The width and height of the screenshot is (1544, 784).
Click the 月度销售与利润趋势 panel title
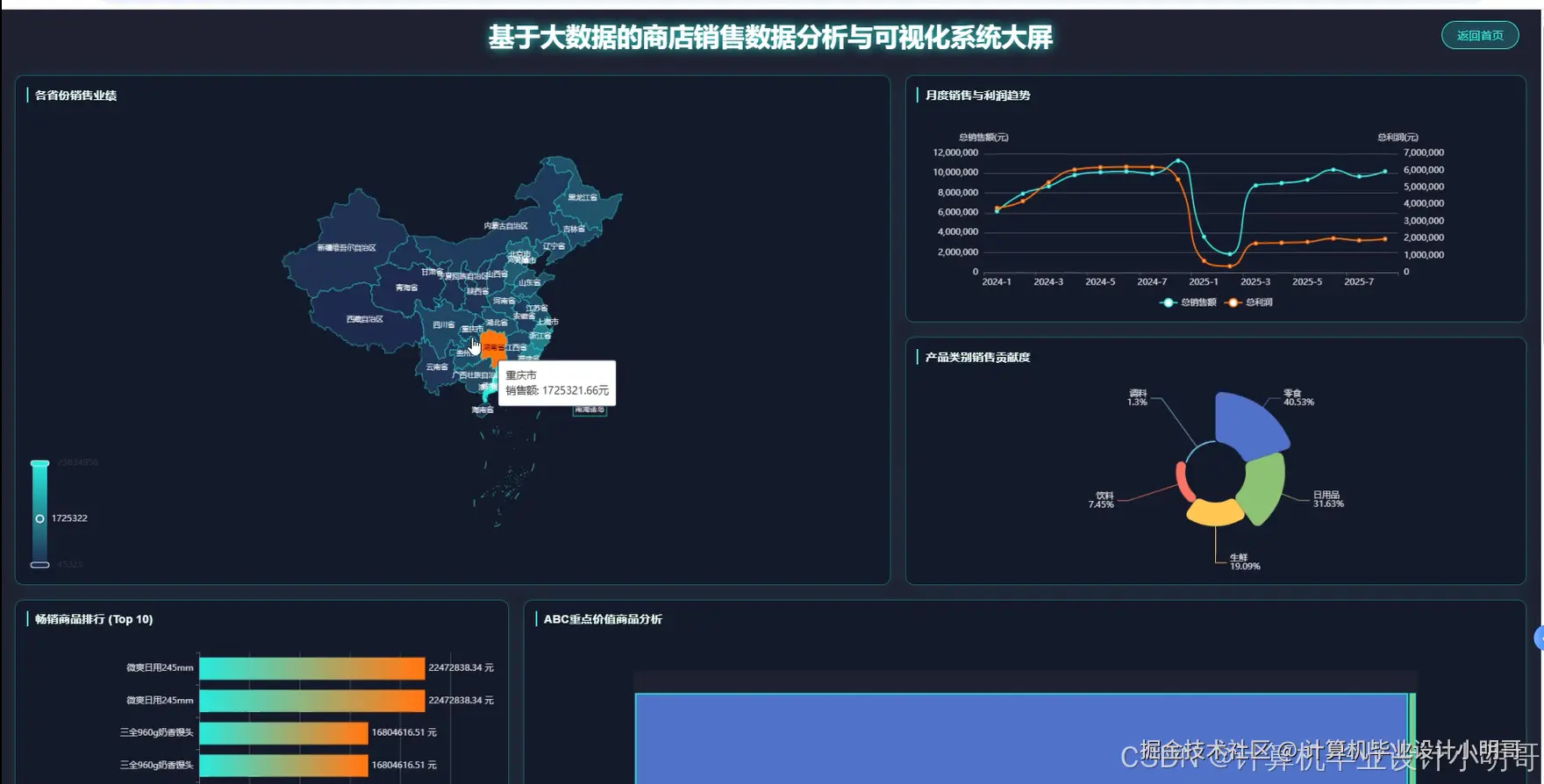pos(977,96)
